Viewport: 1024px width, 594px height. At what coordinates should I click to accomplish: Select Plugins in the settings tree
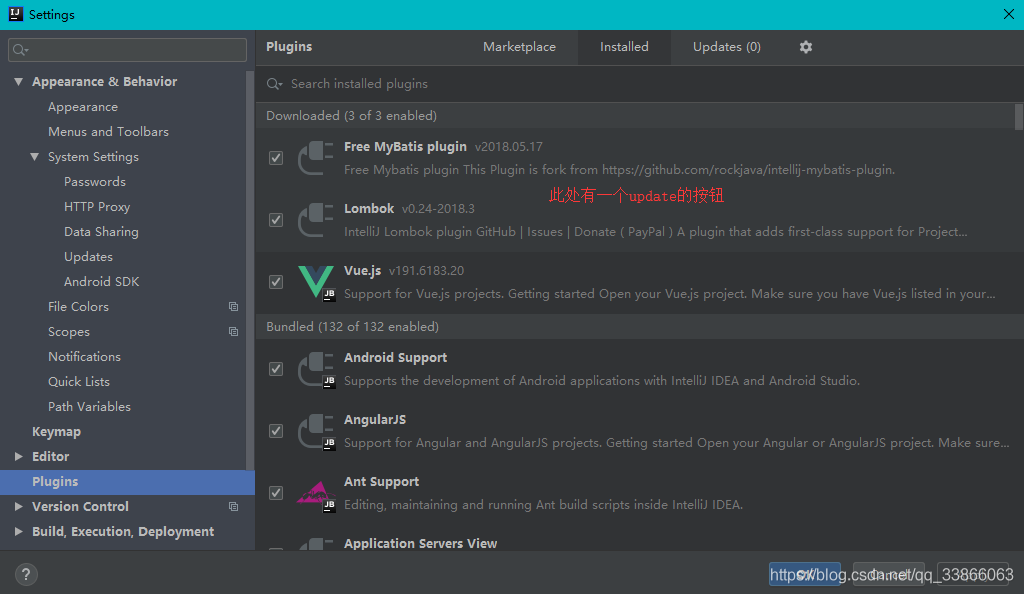[127, 482]
